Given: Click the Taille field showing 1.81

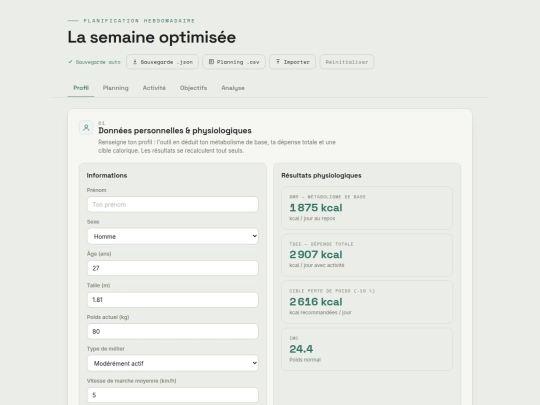Looking at the screenshot, I should (x=173, y=300).
